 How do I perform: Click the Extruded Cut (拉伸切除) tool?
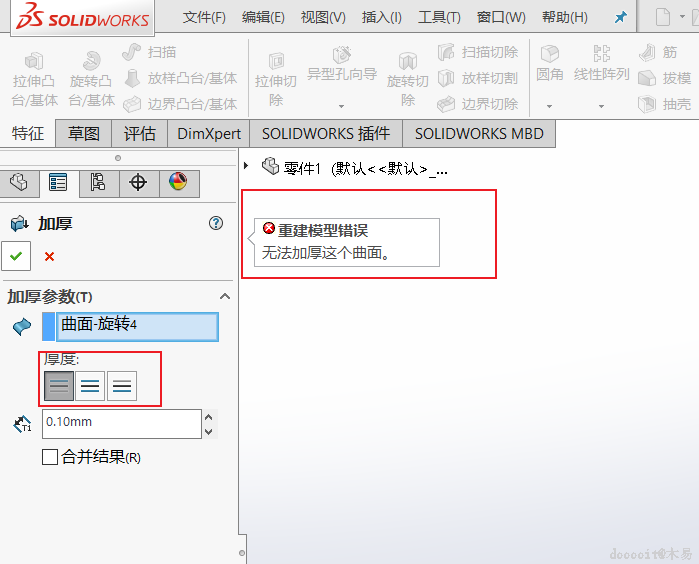click(276, 79)
